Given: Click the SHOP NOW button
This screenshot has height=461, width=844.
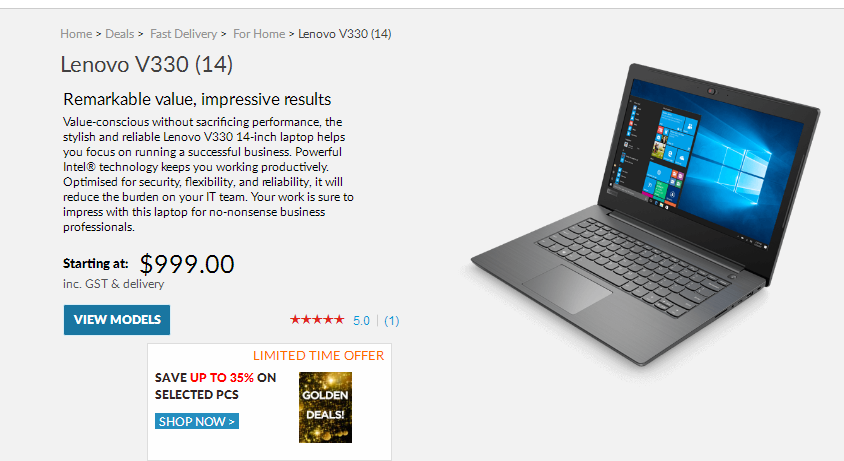Looking at the screenshot, I should [197, 421].
